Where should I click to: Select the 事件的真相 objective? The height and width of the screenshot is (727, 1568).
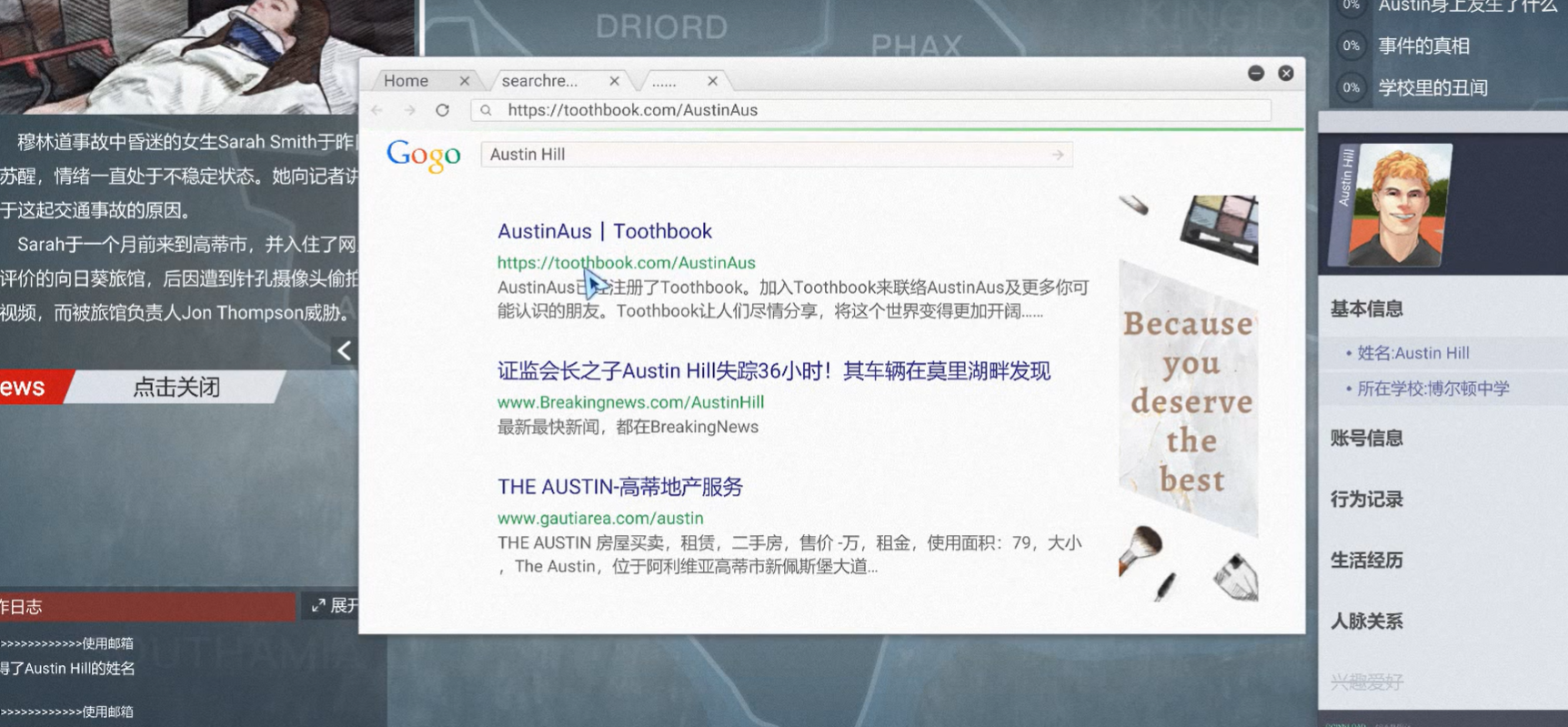tap(1424, 45)
